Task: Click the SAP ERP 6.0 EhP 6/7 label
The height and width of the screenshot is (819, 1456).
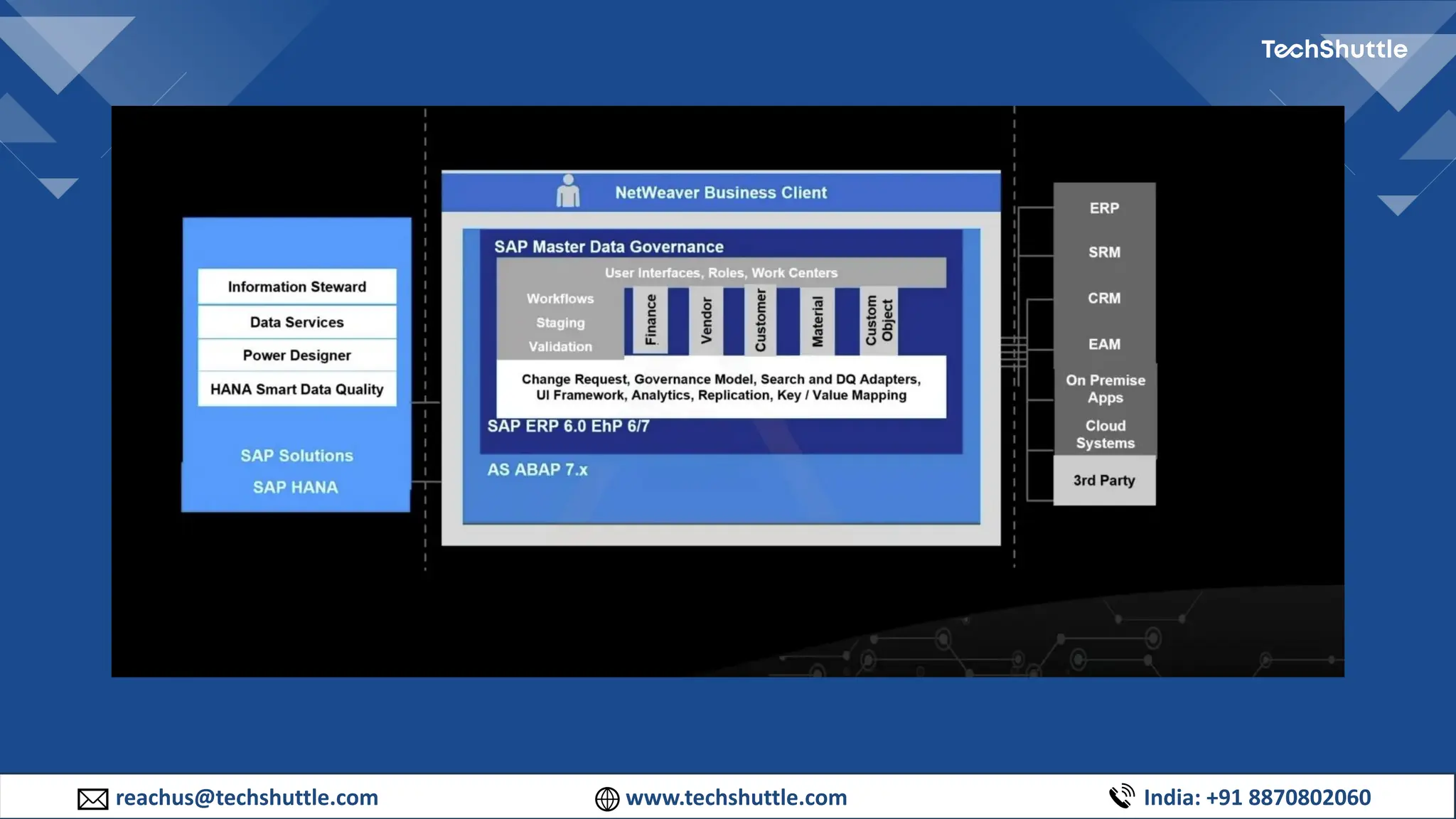Action: [568, 426]
